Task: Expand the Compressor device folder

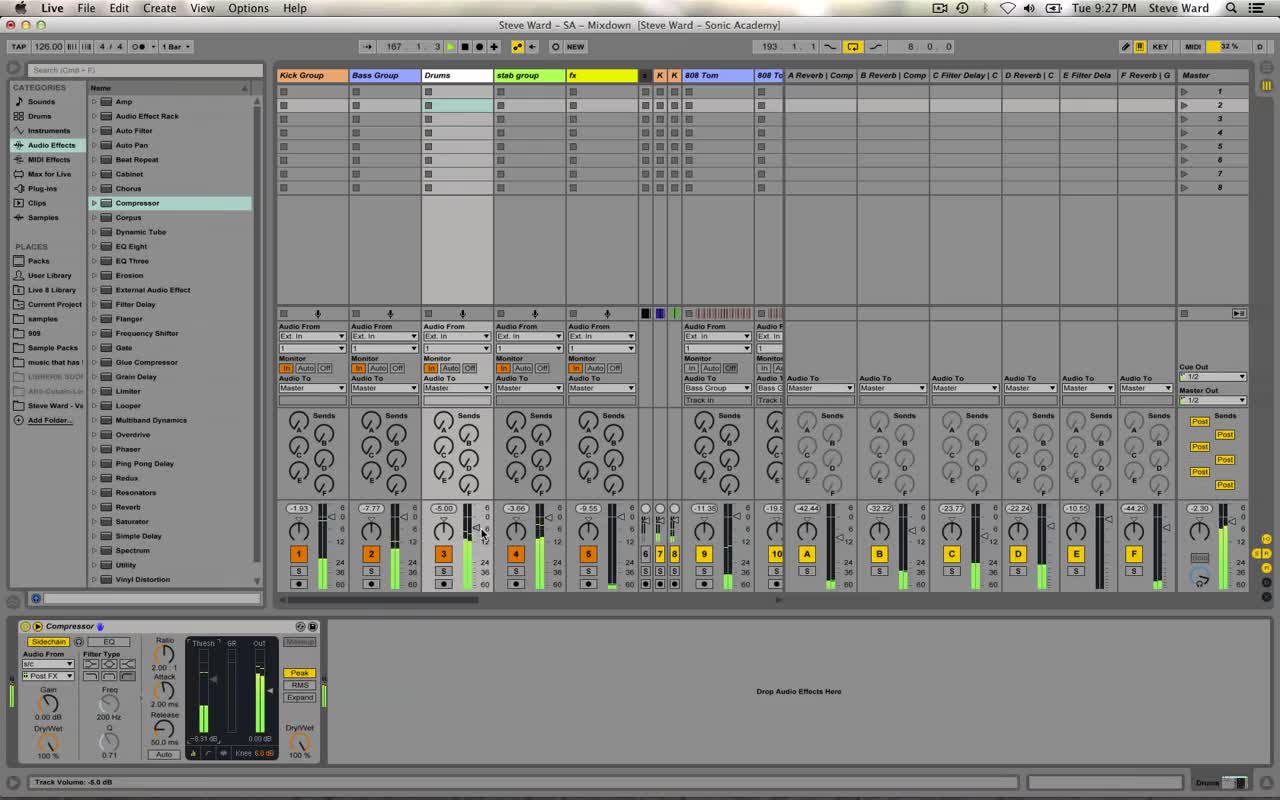Action: click(94, 203)
